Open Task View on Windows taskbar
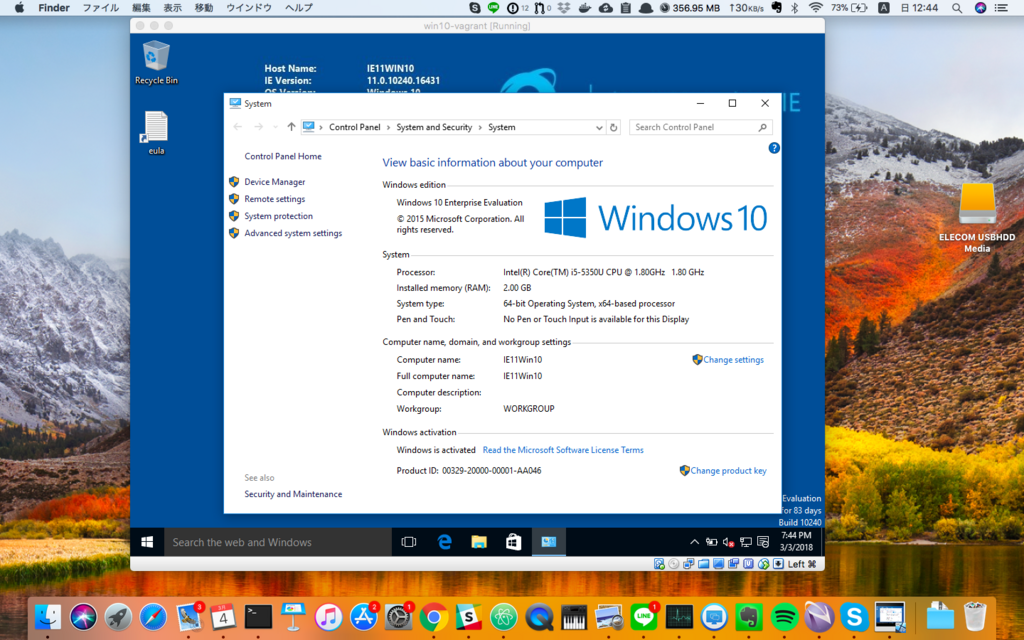 click(x=409, y=542)
